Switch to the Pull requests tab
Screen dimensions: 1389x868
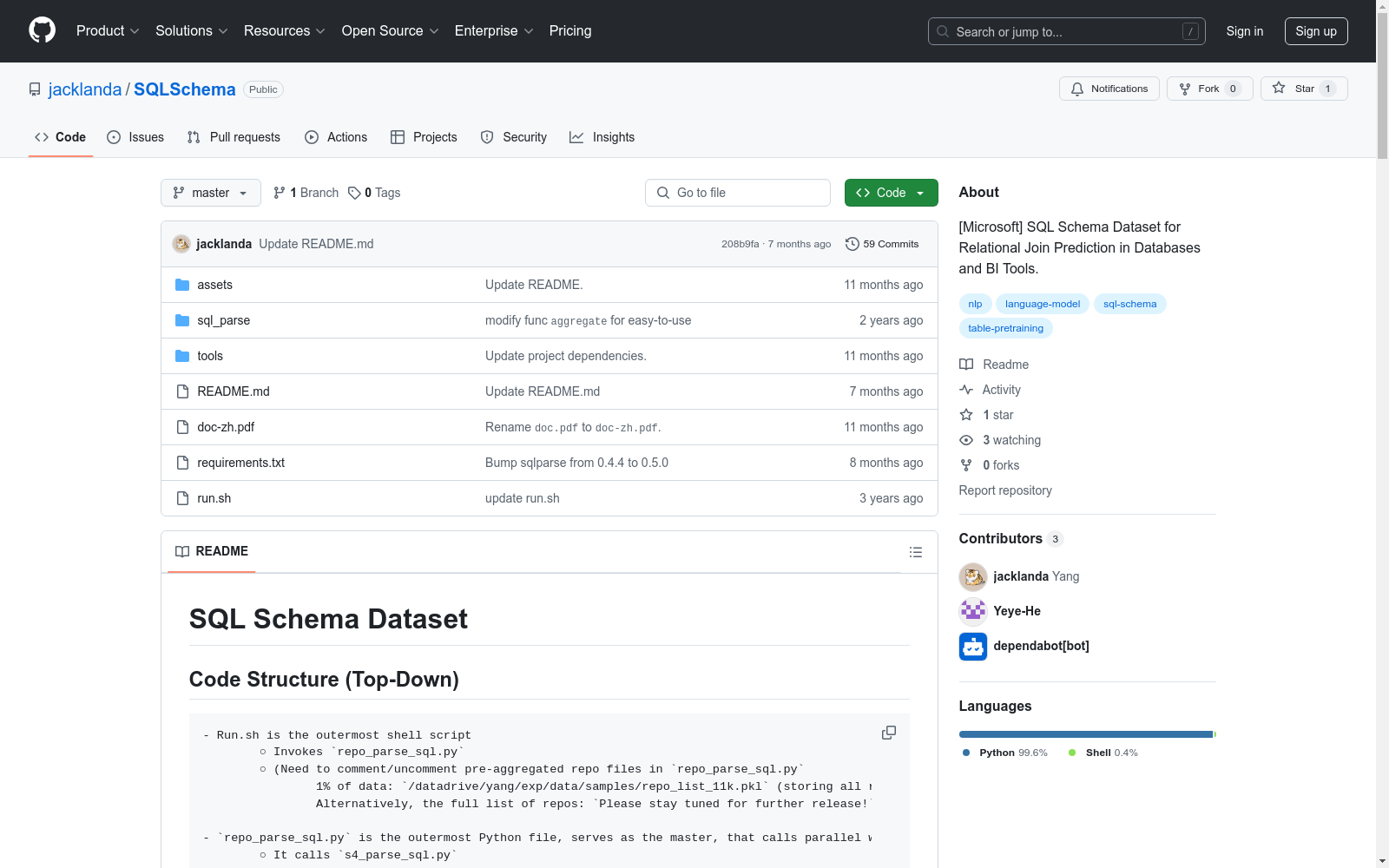coord(234,137)
